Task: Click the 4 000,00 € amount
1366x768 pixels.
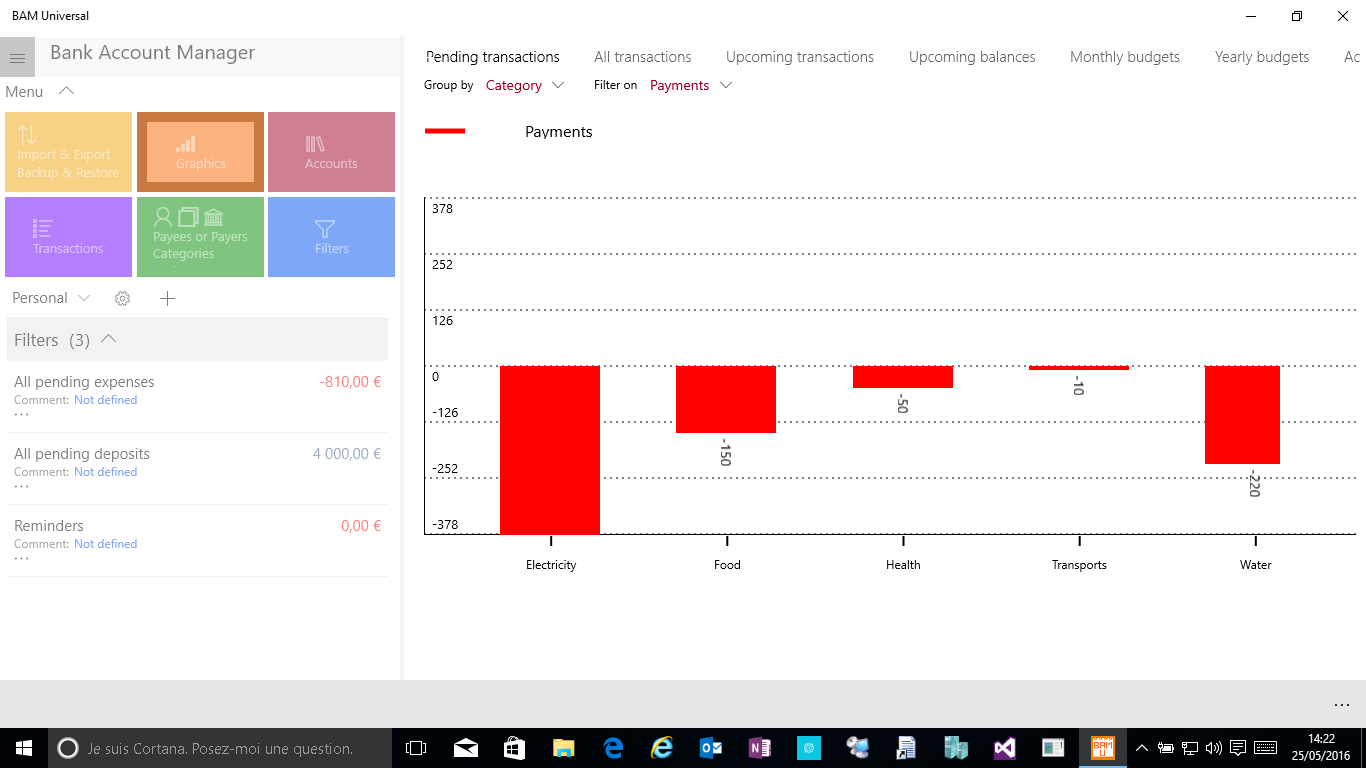Action: [347, 454]
